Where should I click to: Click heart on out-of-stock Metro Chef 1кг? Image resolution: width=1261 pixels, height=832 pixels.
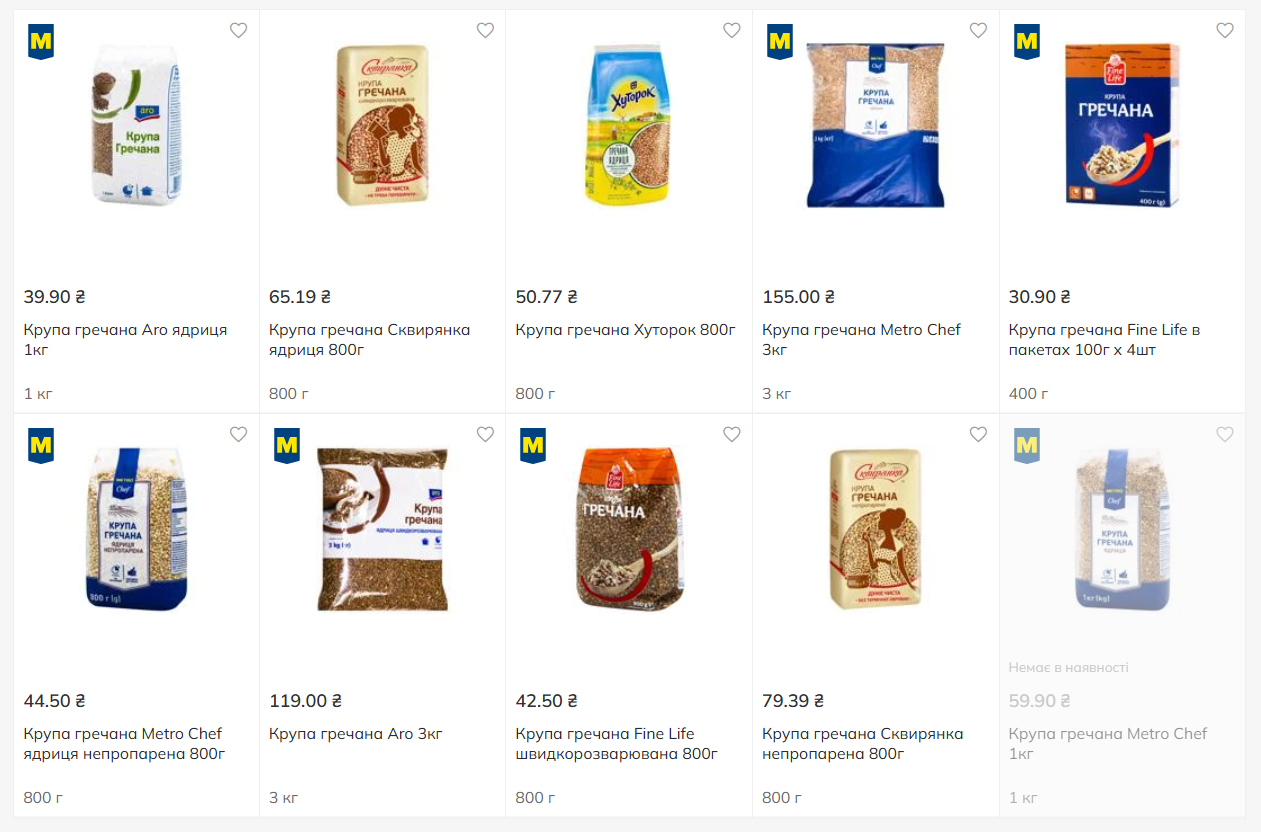pyautogui.click(x=1225, y=434)
